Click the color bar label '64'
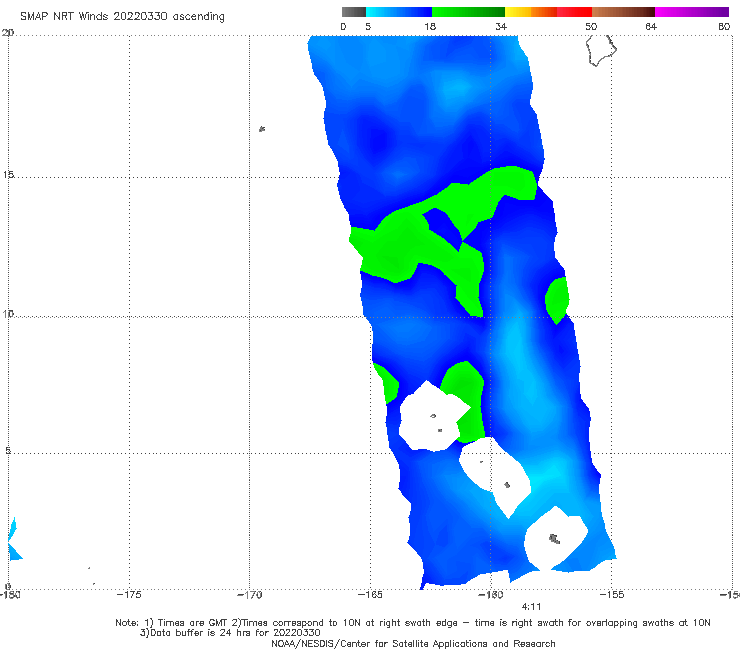 tap(651, 27)
